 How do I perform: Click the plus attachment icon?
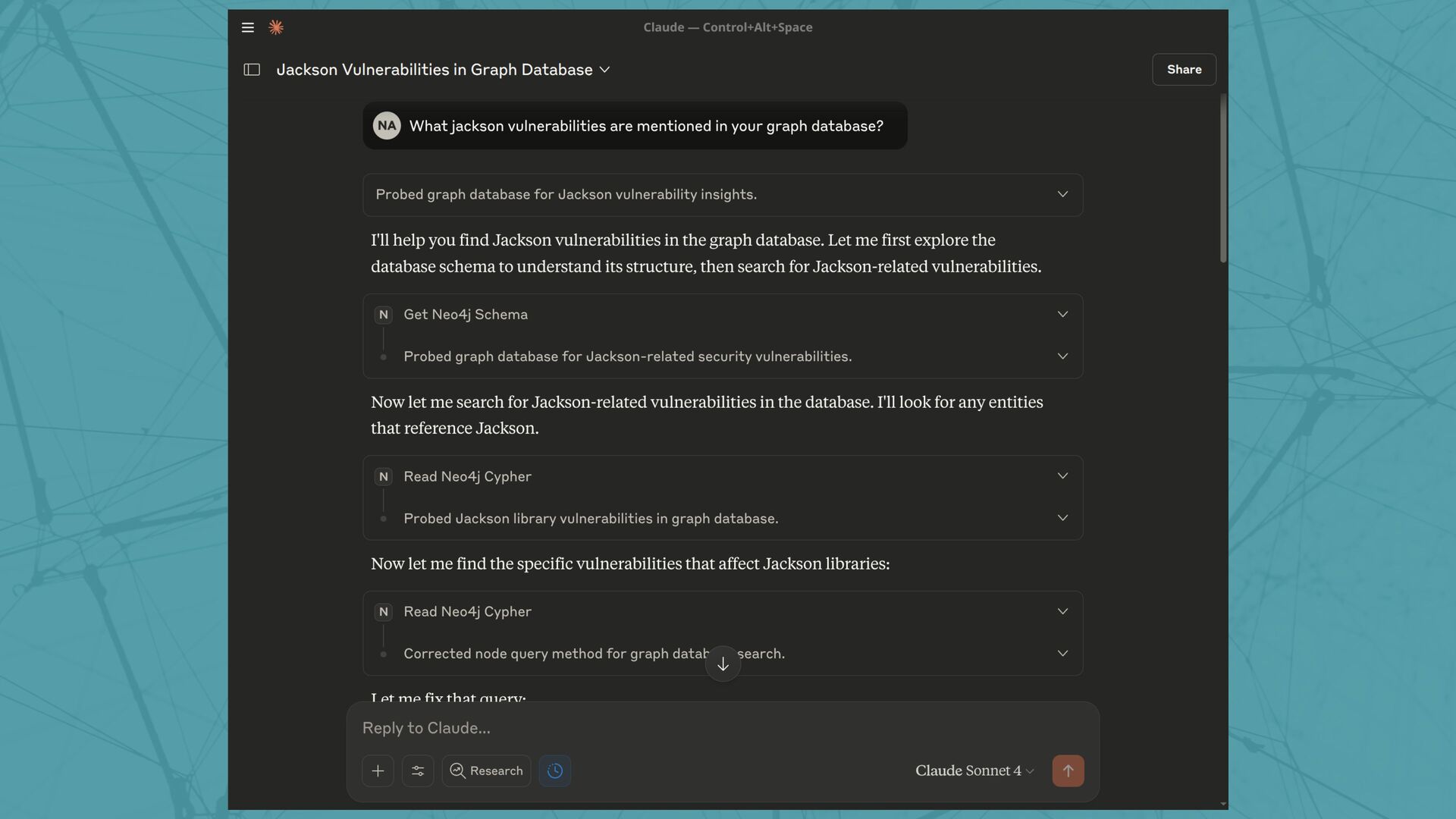point(378,770)
